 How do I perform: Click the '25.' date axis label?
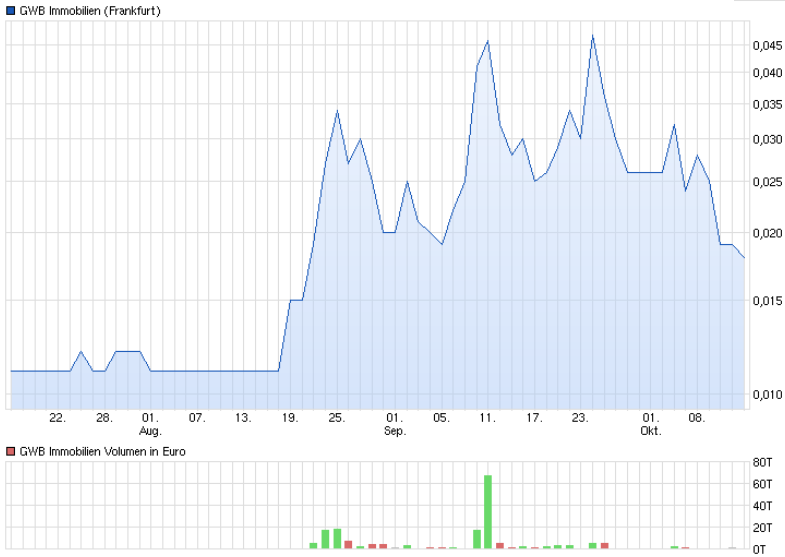coord(337,418)
